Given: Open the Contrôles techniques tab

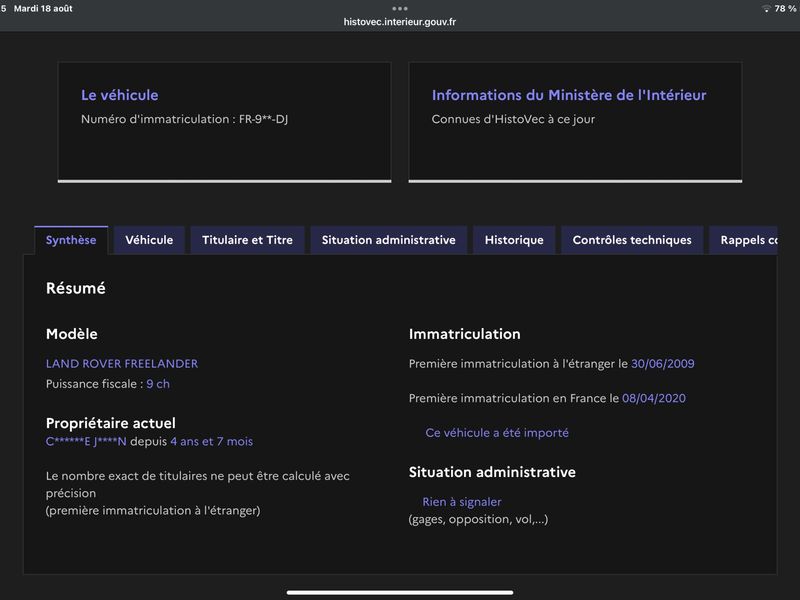Looking at the screenshot, I should (x=632, y=240).
